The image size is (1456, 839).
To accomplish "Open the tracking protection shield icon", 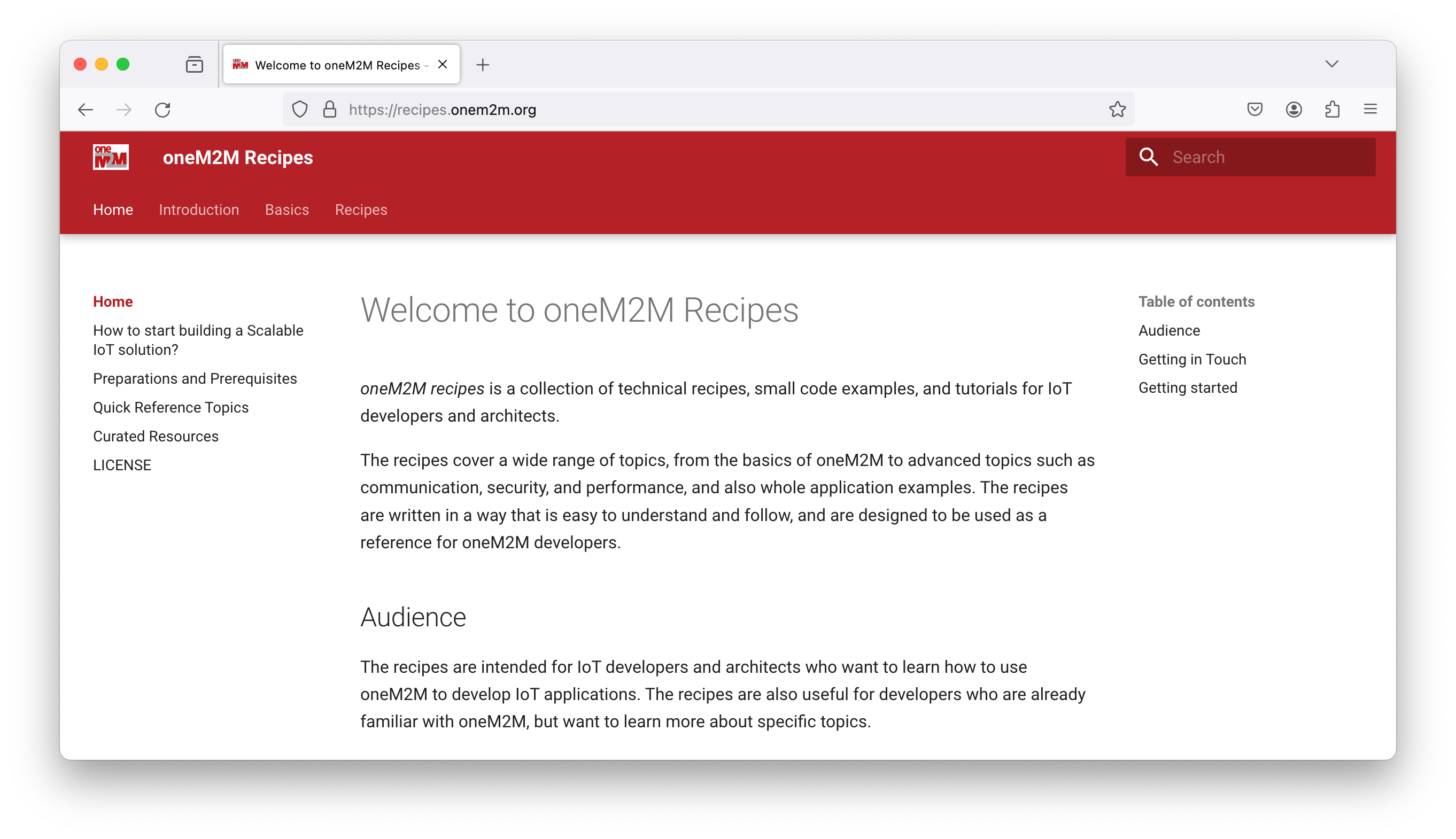I will 300,110.
